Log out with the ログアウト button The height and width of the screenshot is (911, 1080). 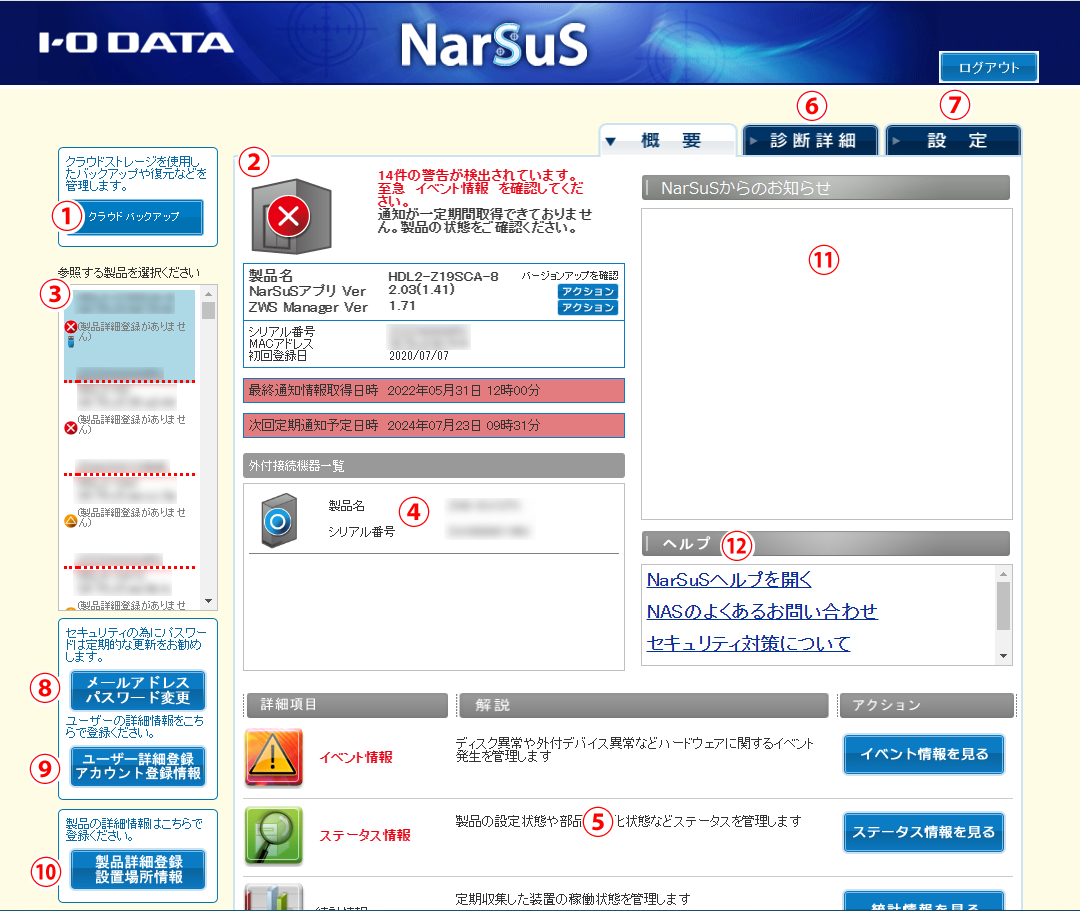click(988, 67)
